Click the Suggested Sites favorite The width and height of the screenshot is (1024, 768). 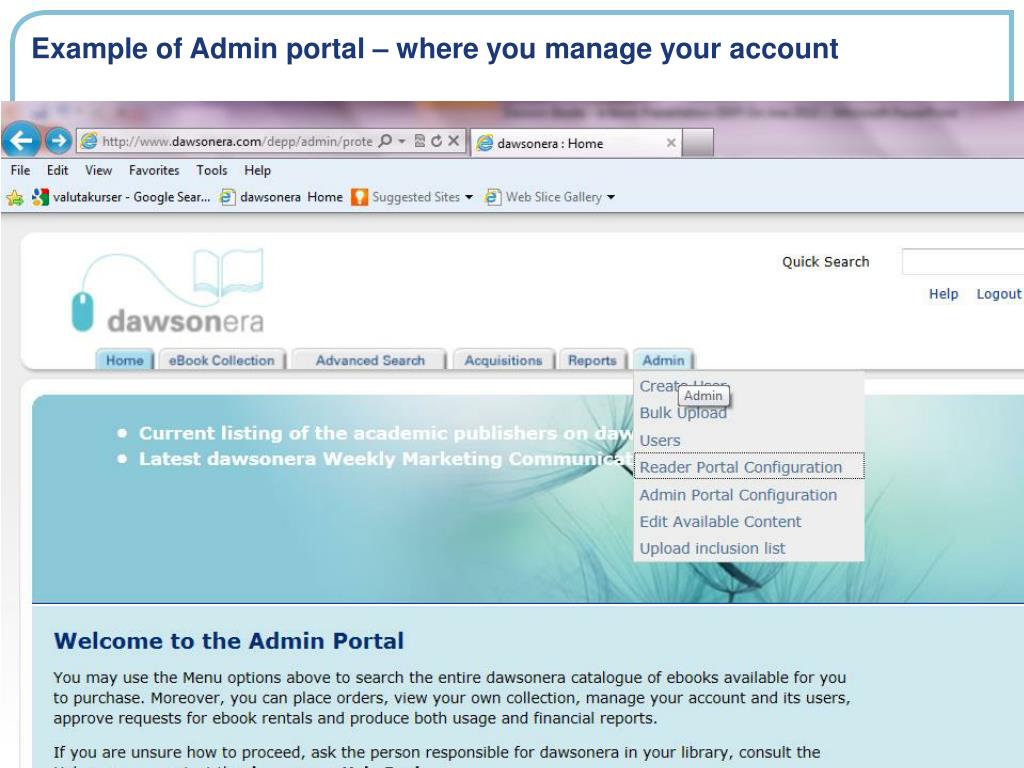(x=406, y=197)
